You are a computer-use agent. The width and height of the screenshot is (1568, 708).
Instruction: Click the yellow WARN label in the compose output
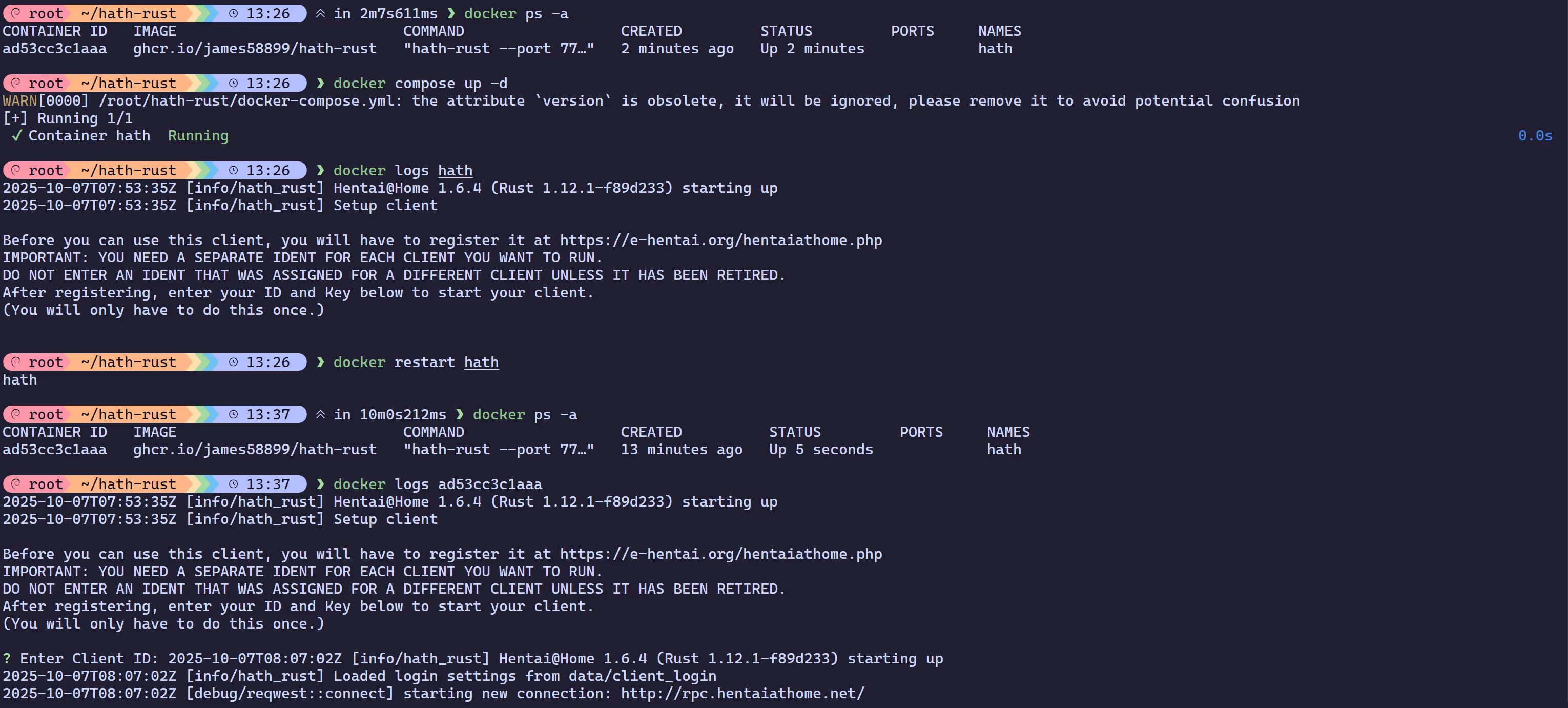point(19,101)
